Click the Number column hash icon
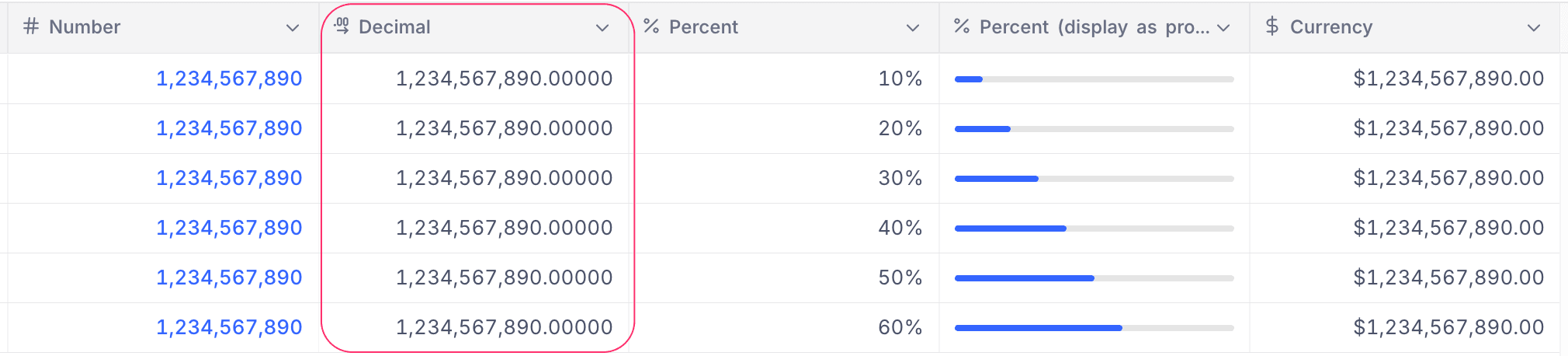The image size is (1568, 356). pos(31,26)
